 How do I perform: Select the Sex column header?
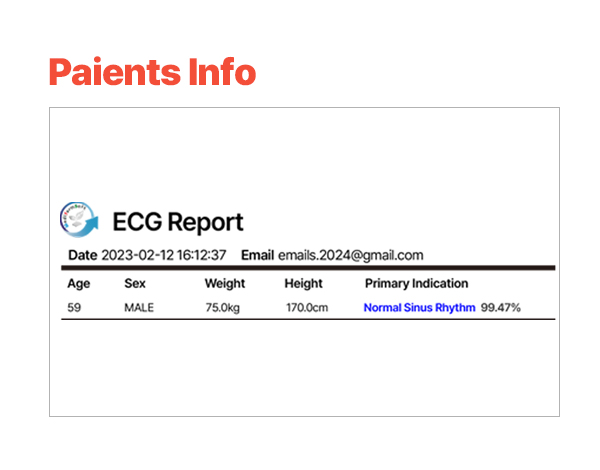135,283
